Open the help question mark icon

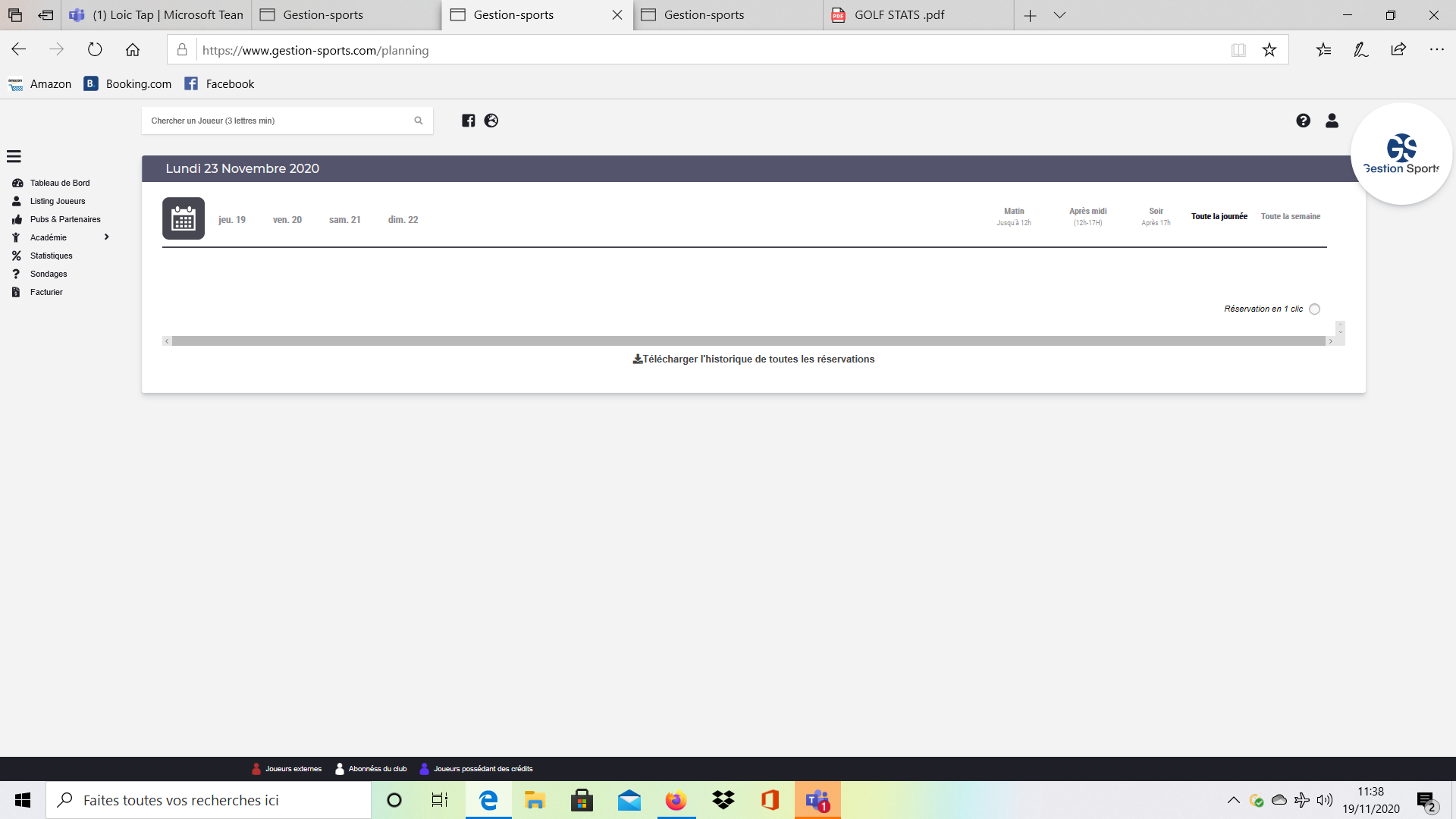[1303, 121]
